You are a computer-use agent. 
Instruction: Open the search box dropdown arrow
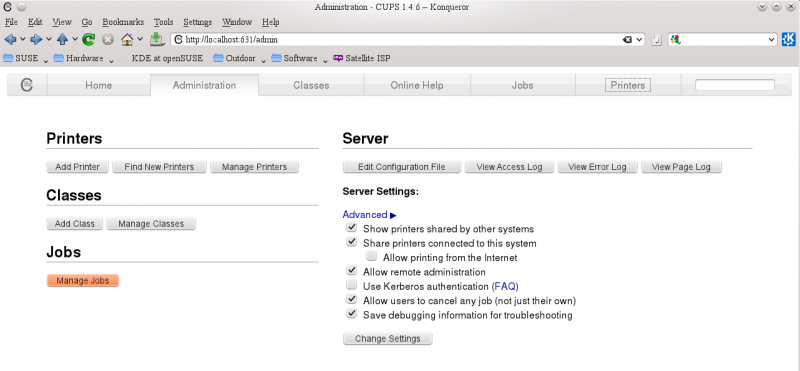click(772, 40)
